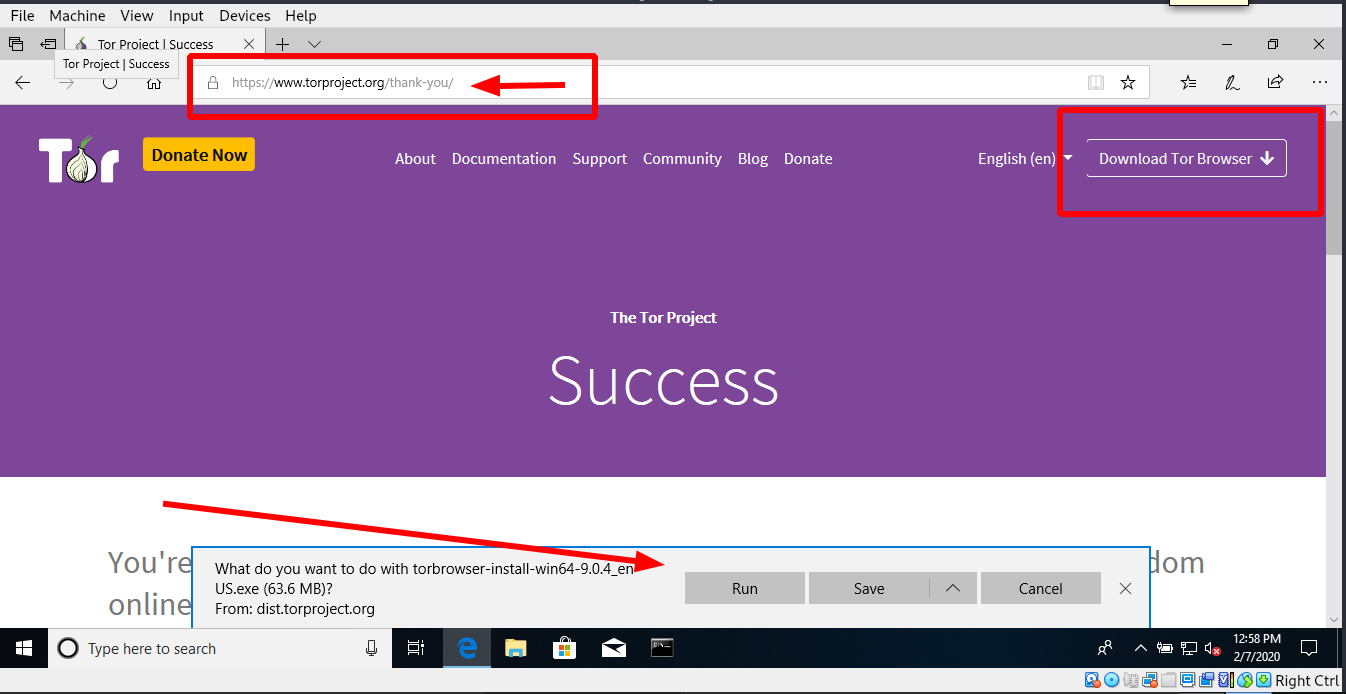Image resolution: width=1346 pixels, height=694 pixels.
Task: Open Task View
Action: click(x=416, y=648)
